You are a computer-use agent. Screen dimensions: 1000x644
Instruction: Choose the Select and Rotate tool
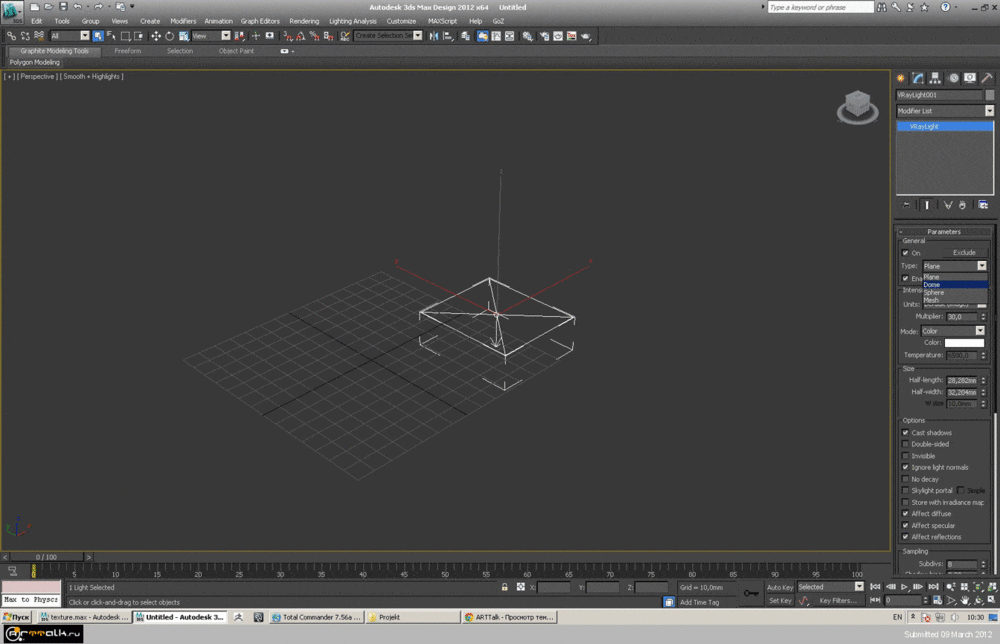[170, 36]
